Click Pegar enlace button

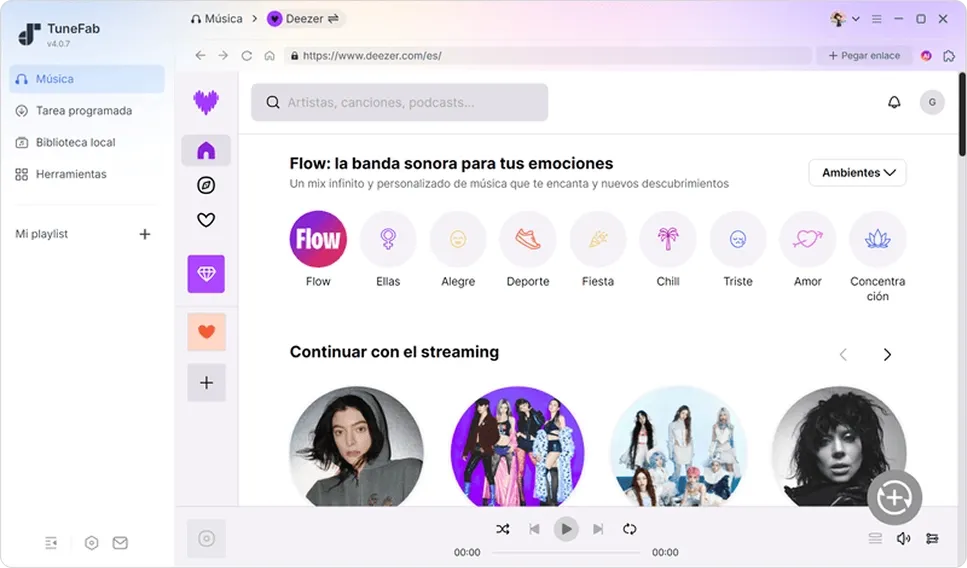click(864, 56)
